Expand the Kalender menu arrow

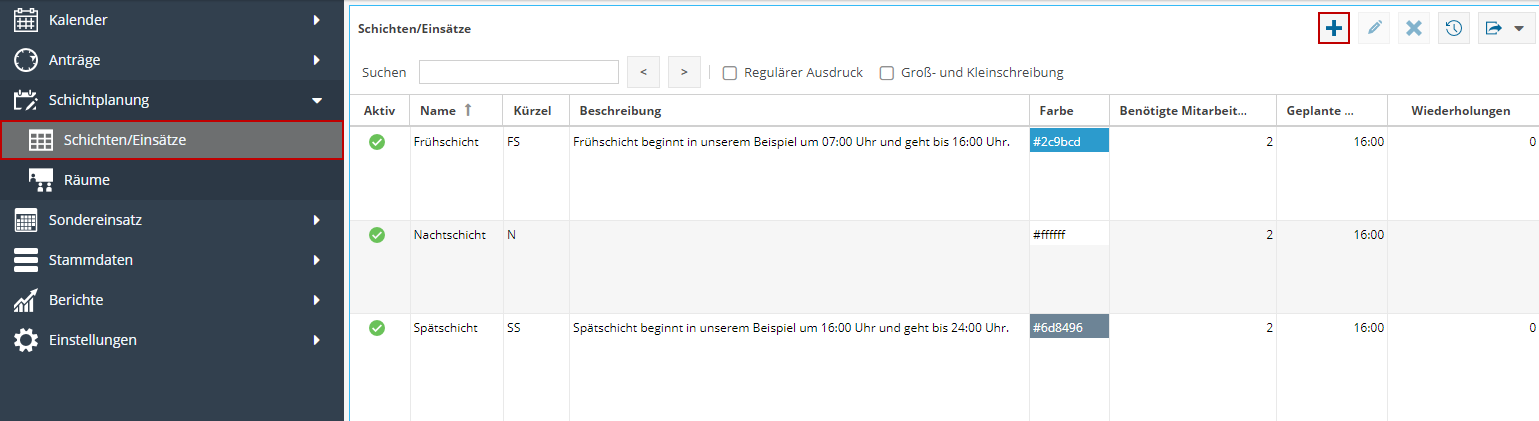(x=316, y=20)
